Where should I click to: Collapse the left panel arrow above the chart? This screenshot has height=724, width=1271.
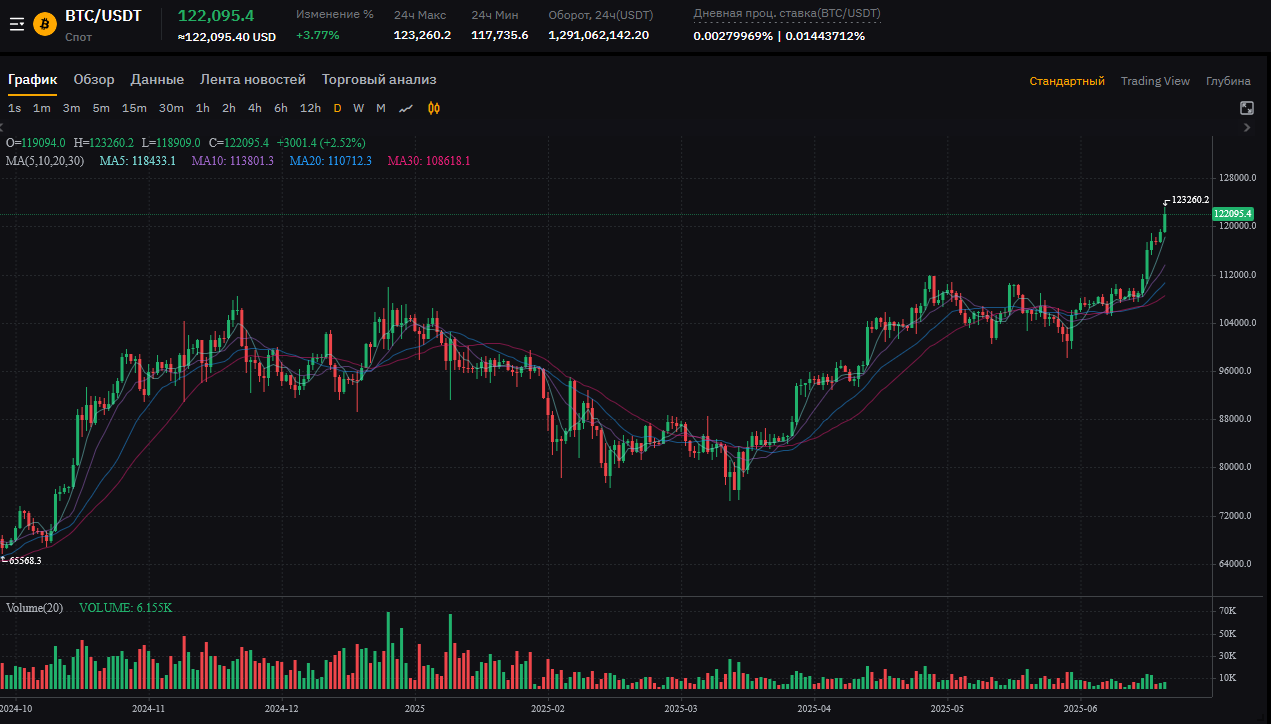4,127
